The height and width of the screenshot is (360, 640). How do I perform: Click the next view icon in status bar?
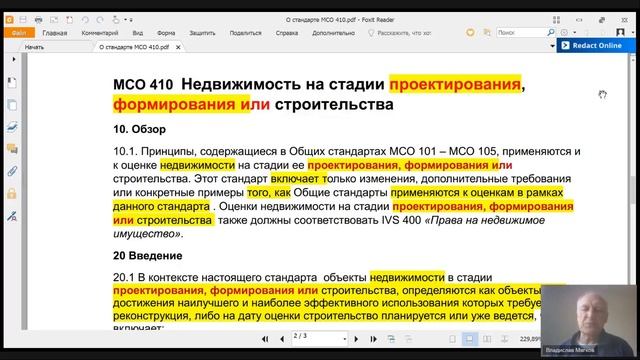[x=408, y=339]
